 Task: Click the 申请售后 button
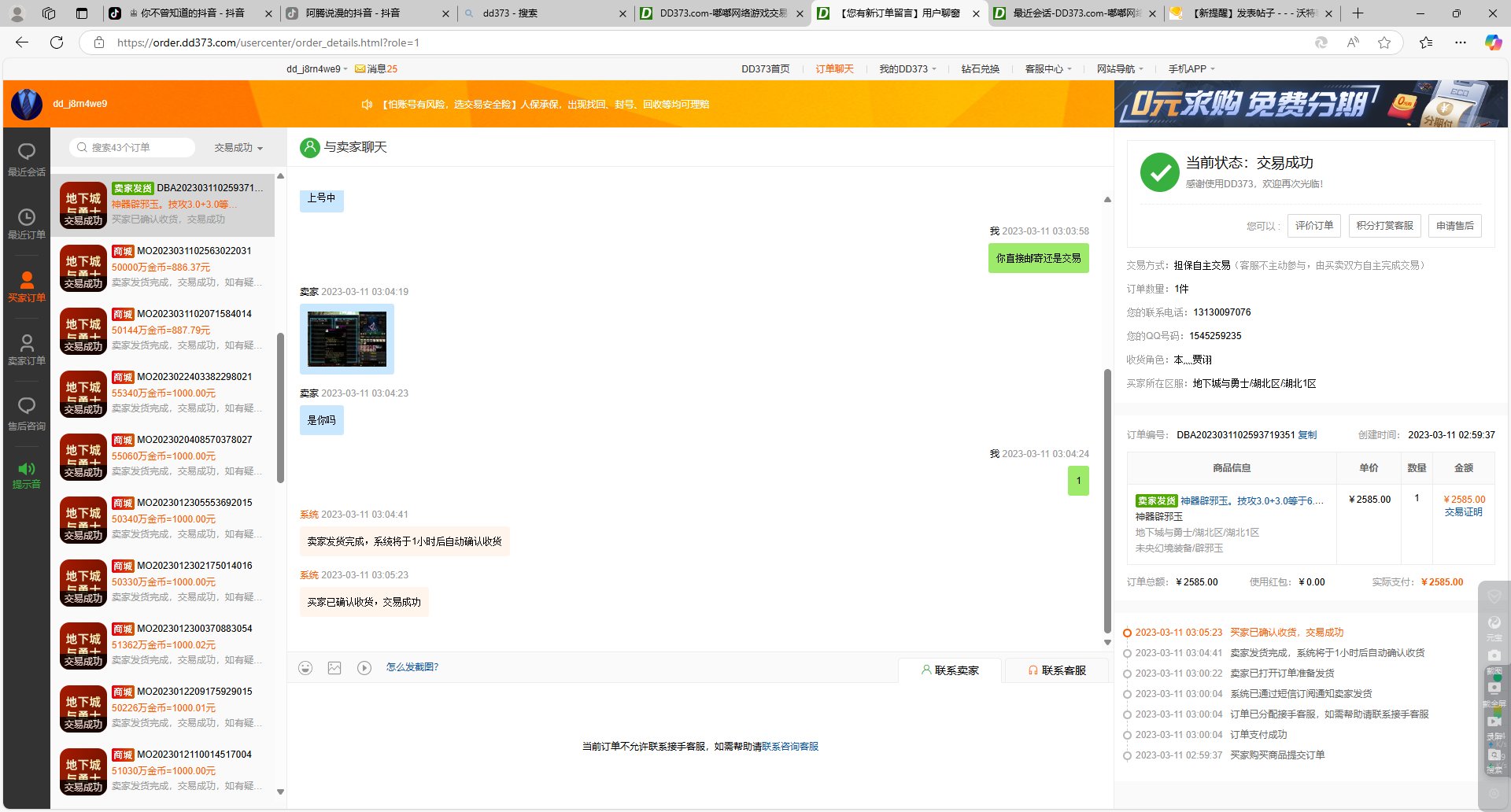click(1454, 226)
